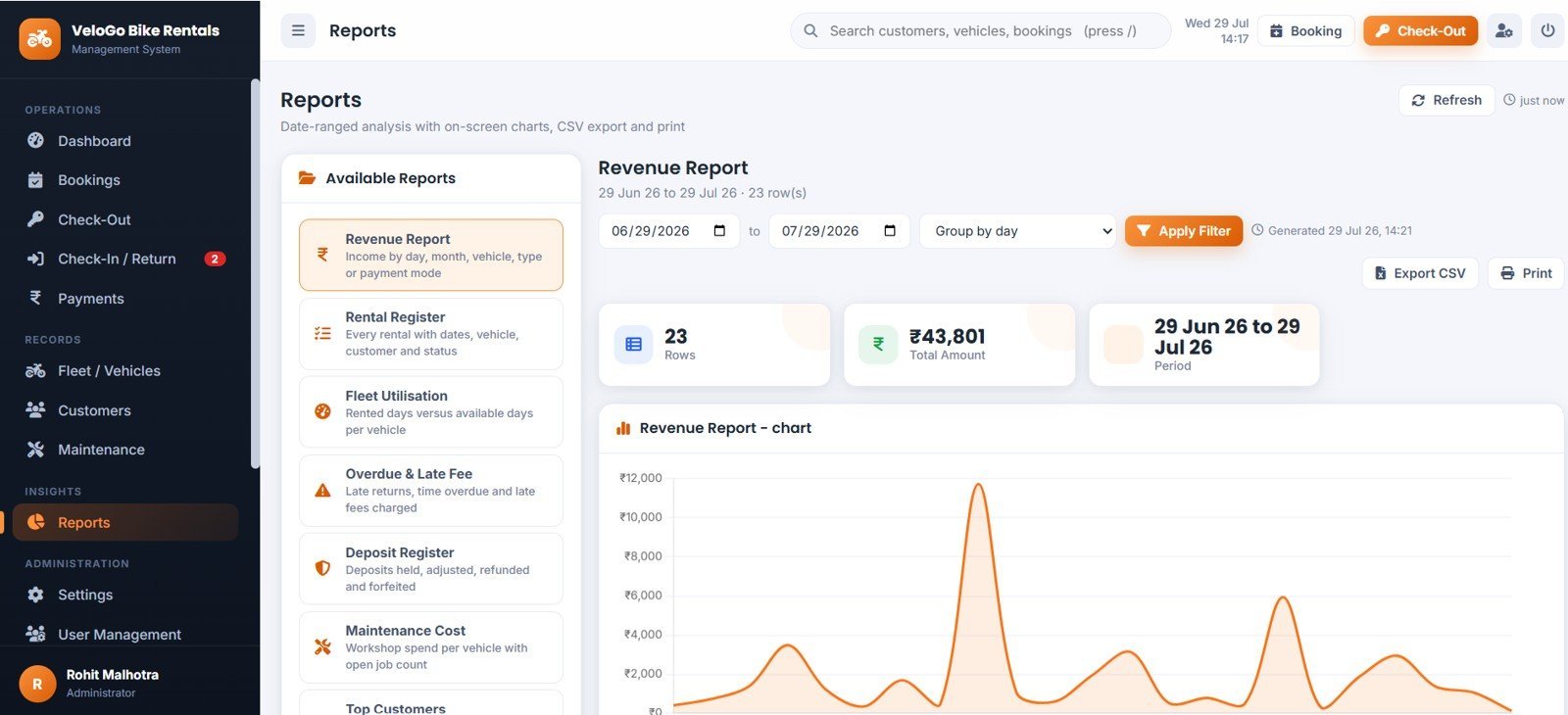Click the Total Amount rupee icon

click(878, 344)
